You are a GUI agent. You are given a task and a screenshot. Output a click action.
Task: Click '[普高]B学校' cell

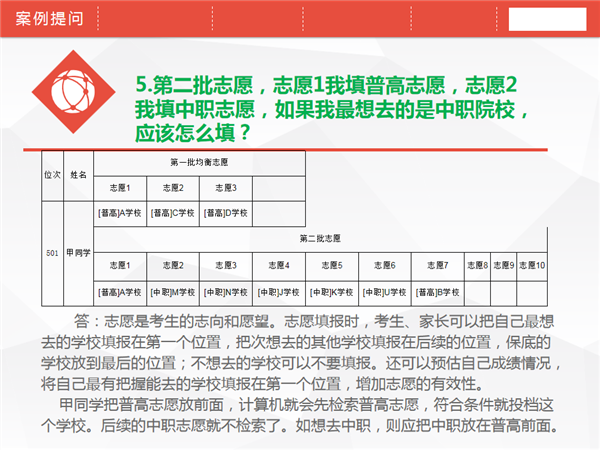438,293
